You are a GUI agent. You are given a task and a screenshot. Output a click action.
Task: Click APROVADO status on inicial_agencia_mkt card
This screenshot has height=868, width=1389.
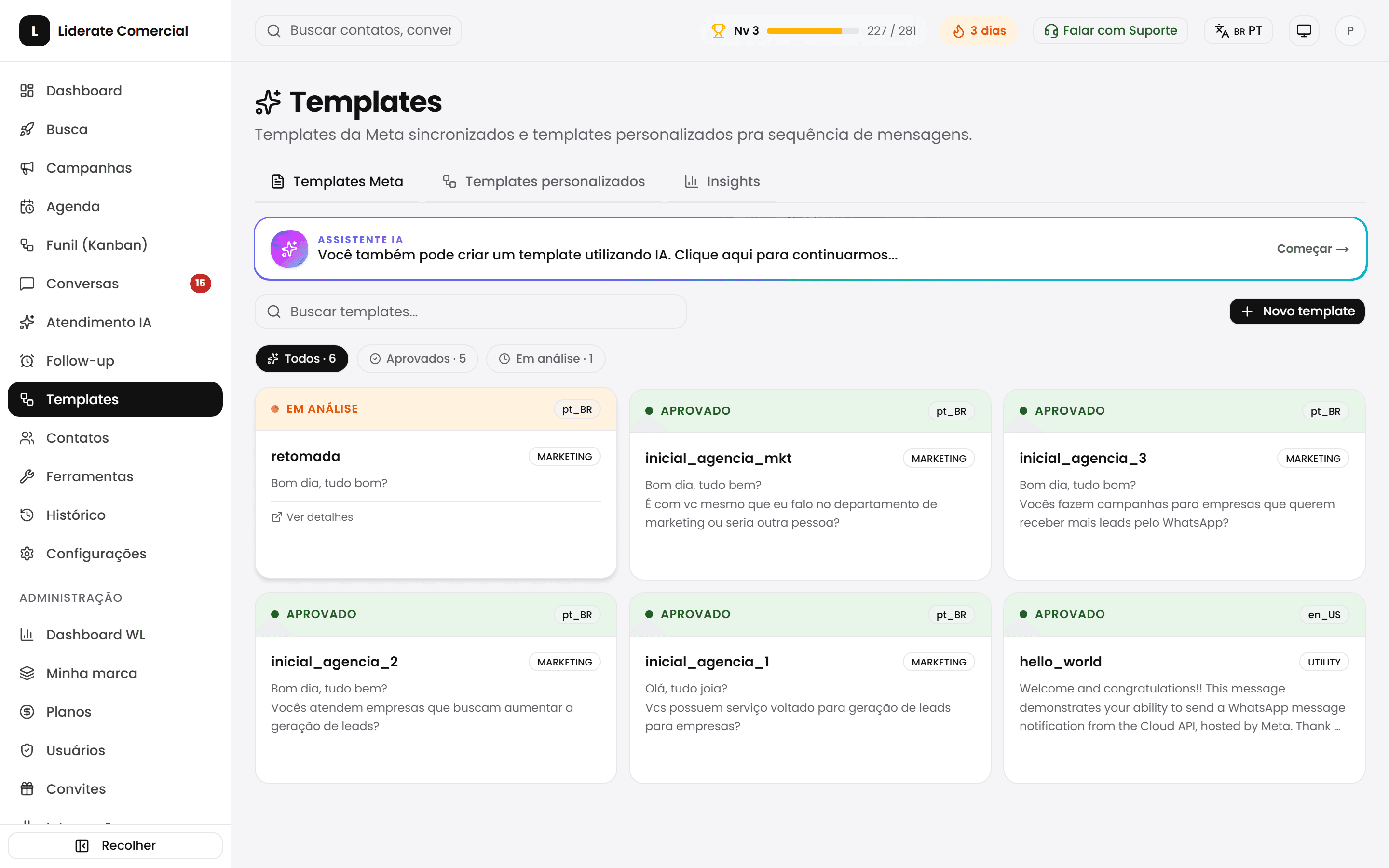(x=688, y=411)
